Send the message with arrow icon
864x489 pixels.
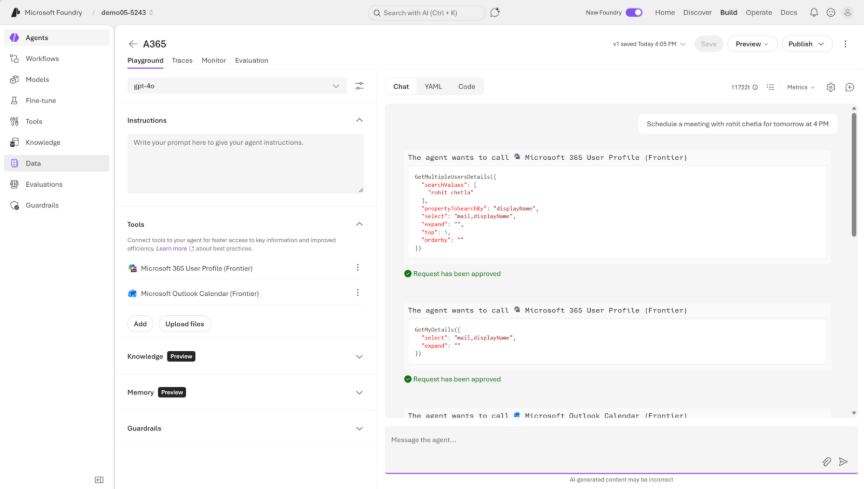click(x=843, y=462)
